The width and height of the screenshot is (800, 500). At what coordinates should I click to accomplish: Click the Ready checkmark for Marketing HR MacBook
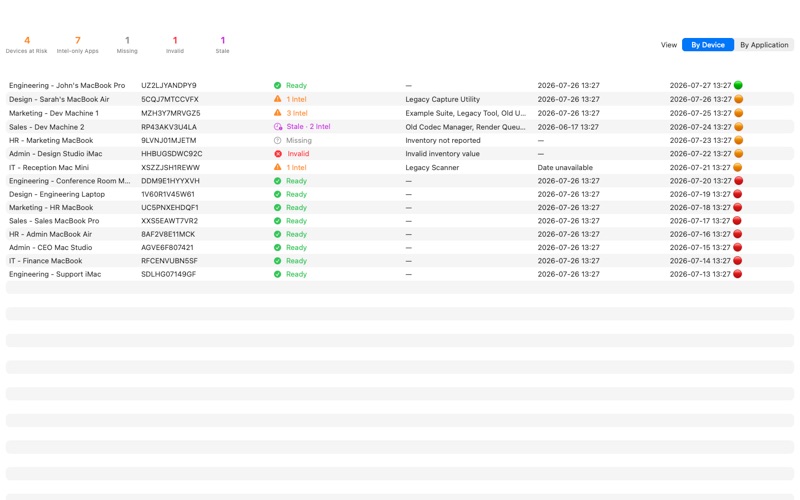[278, 208]
